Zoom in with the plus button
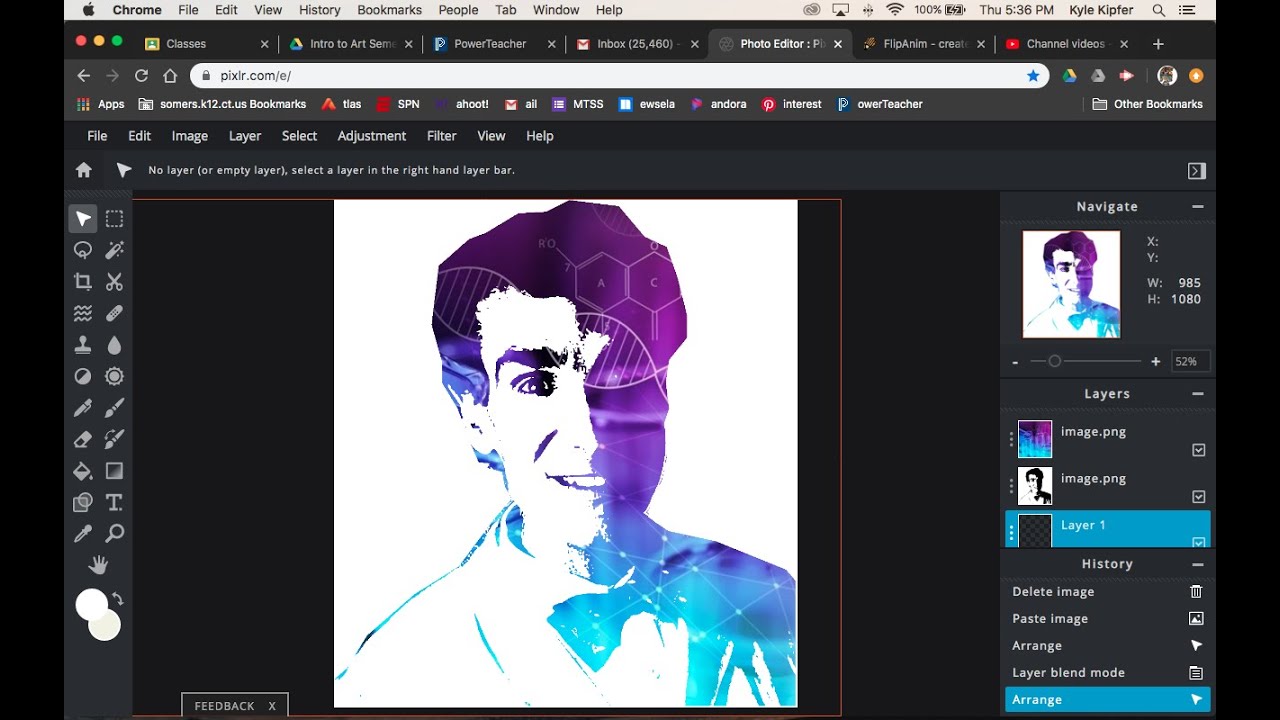 coord(1156,362)
